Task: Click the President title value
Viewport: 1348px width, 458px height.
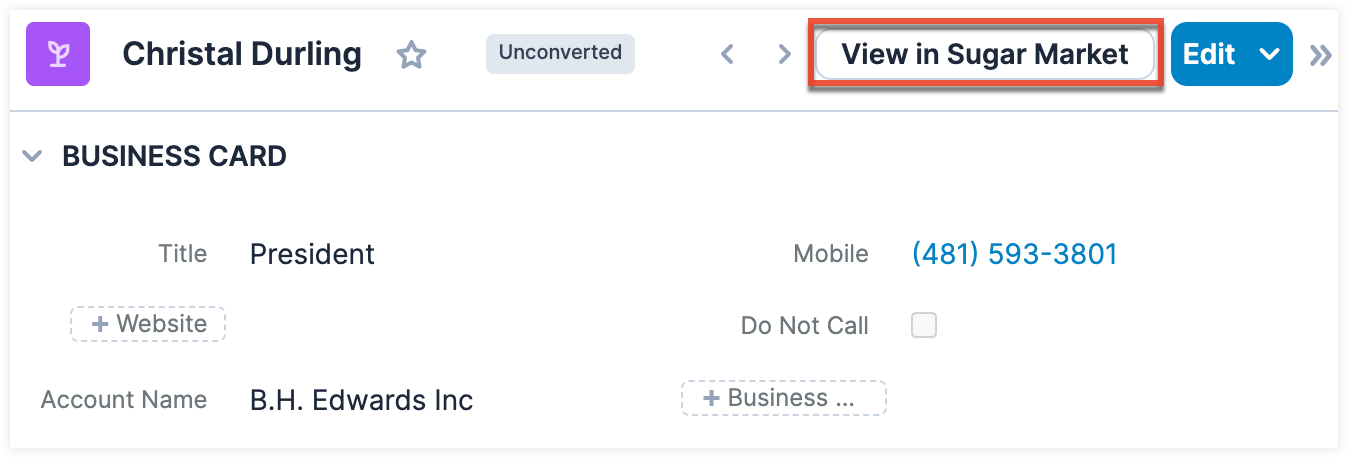Action: point(312,255)
